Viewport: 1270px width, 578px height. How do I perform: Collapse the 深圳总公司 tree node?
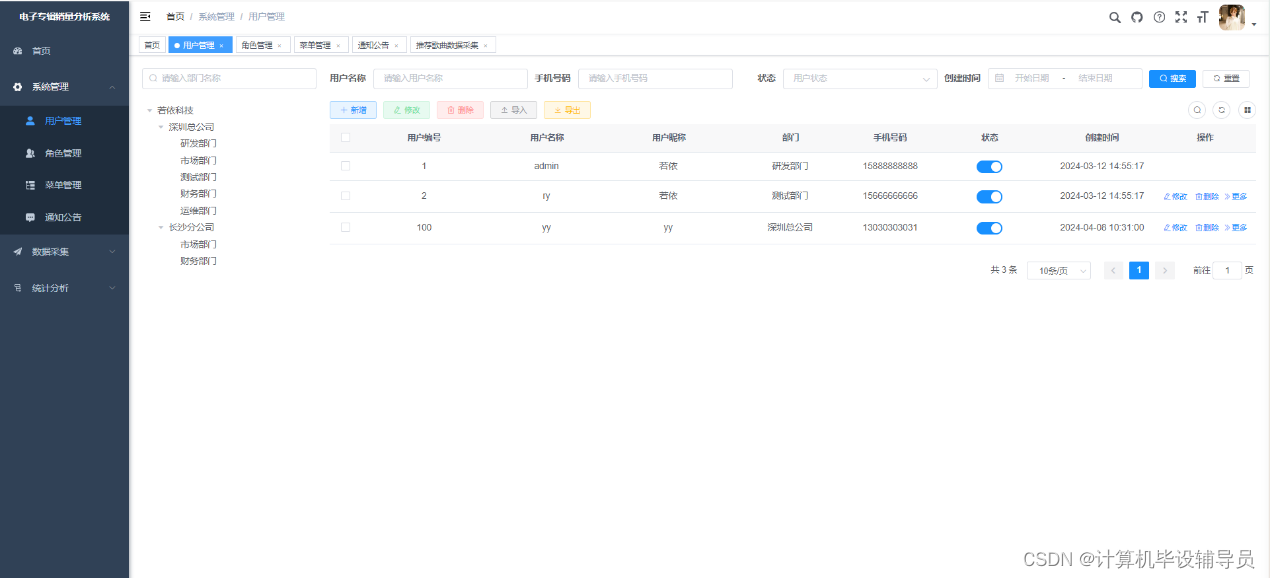tap(161, 127)
